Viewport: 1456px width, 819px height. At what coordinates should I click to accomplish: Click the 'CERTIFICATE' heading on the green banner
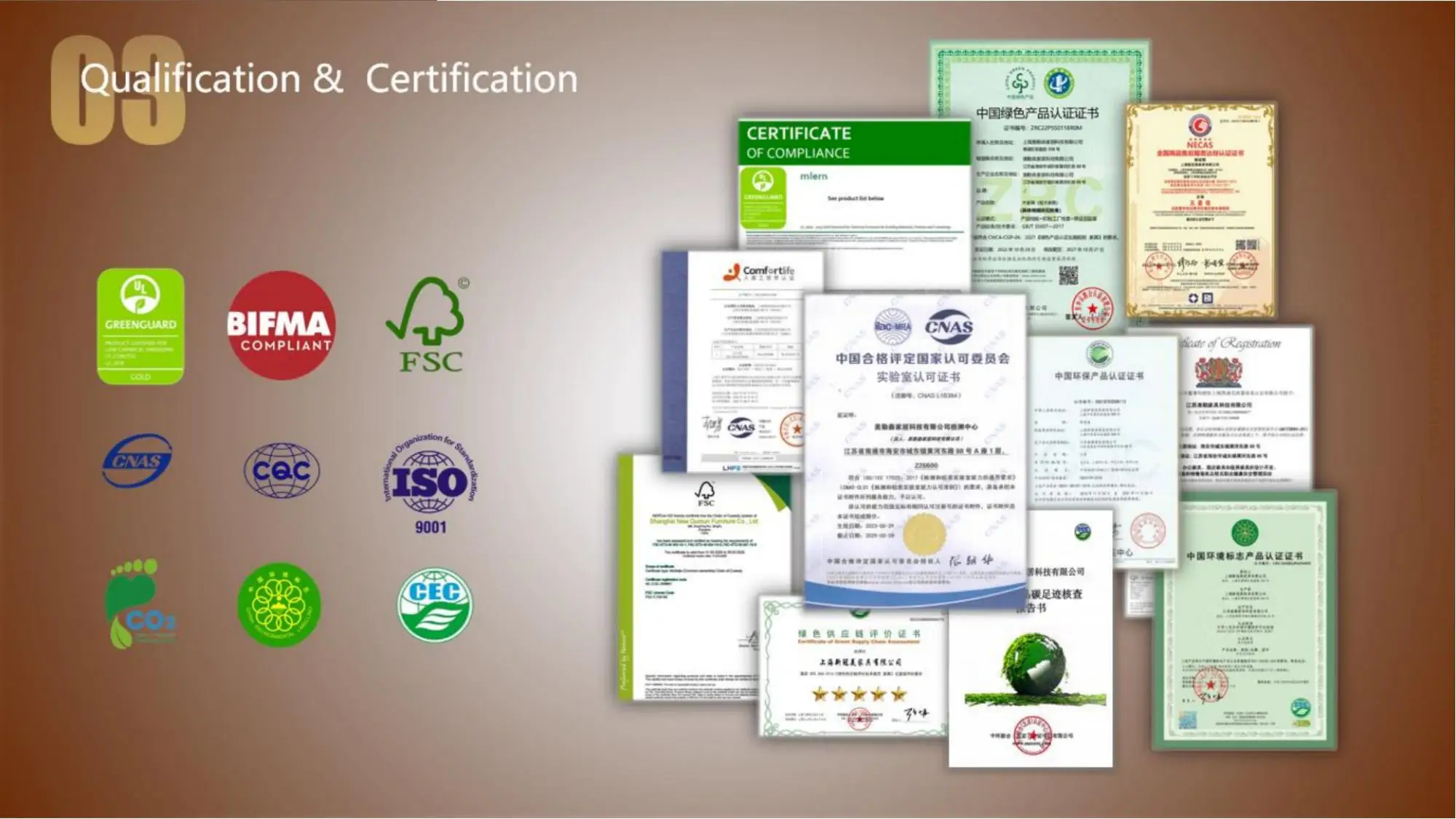tap(799, 133)
